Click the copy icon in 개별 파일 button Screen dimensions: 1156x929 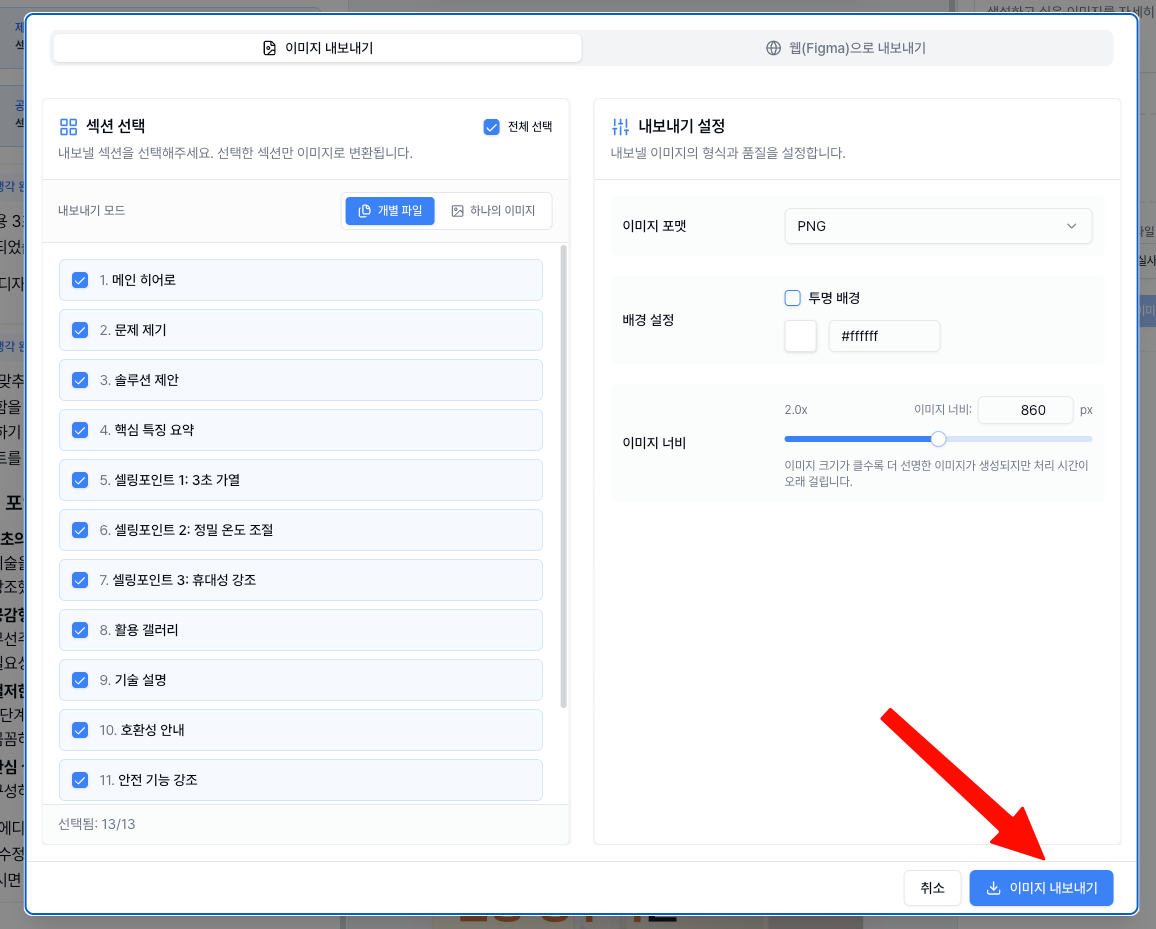(x=365, y=211)
